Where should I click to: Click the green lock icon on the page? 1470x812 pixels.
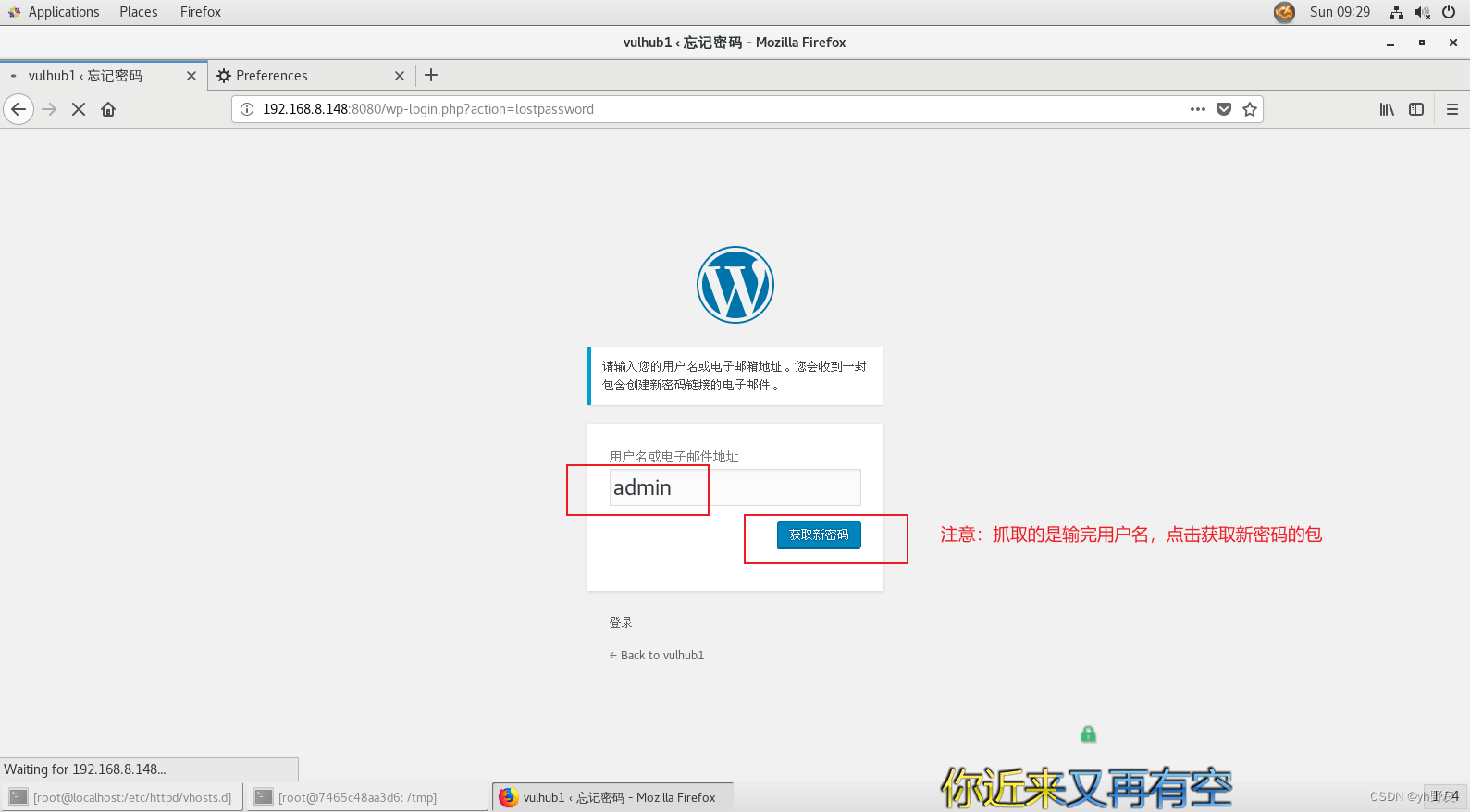point(1089,734)
